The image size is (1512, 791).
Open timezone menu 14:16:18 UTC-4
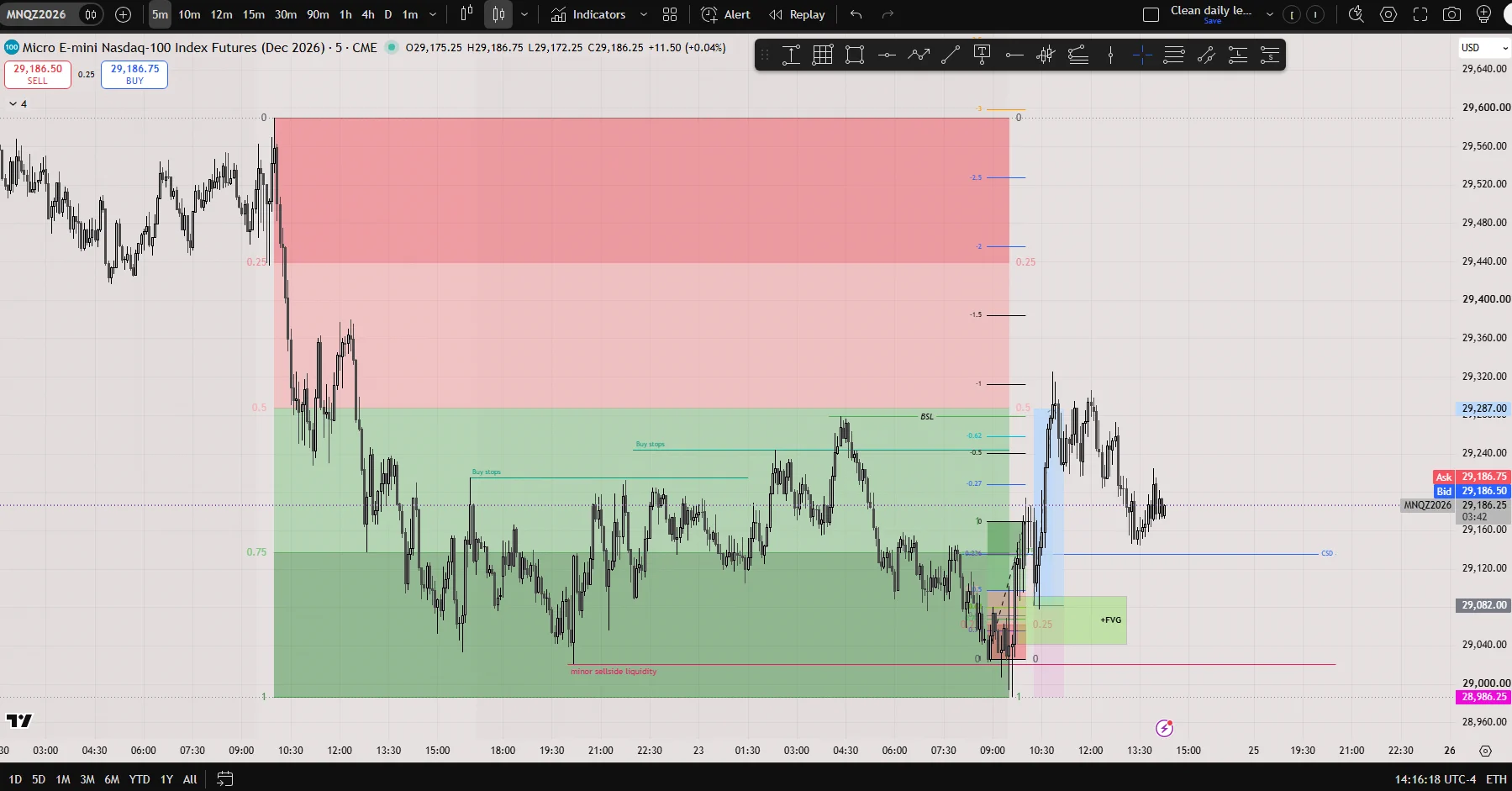coord(1435,779)
